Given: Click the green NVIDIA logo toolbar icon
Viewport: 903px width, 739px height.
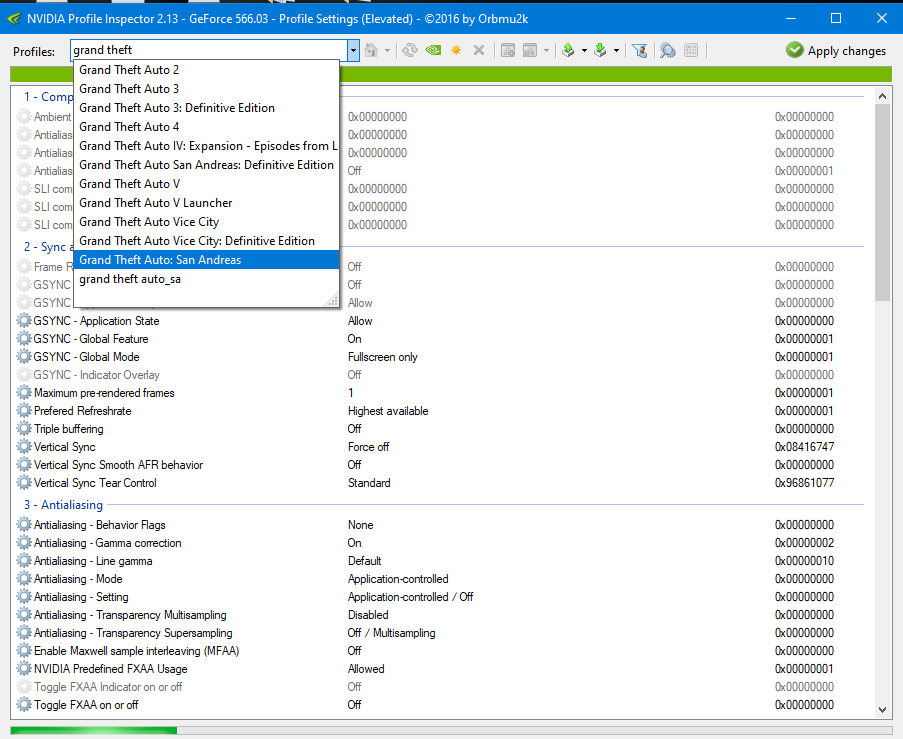Looking at the screenshot, I should [x=433, y=50].
